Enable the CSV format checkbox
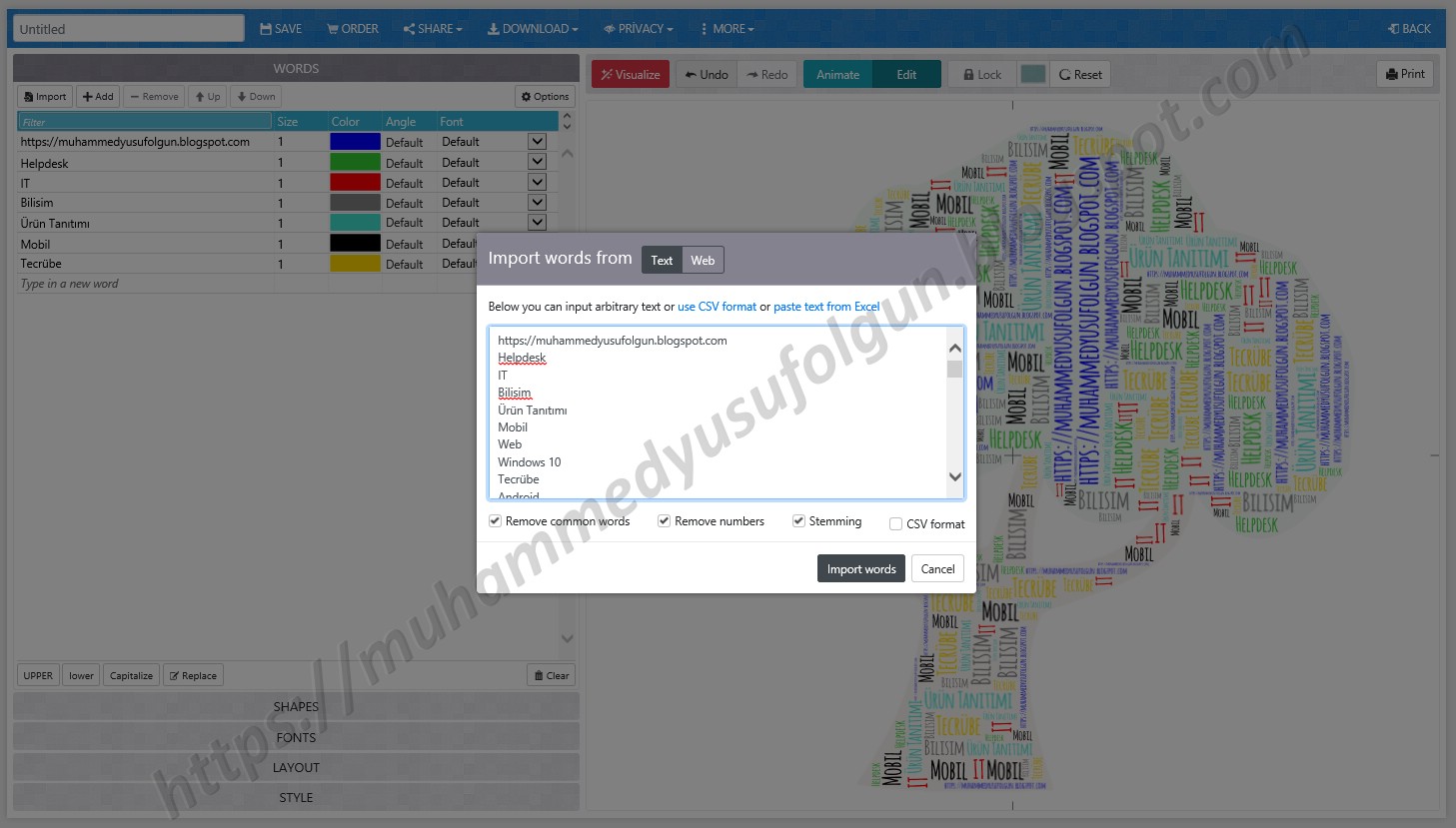The height and width of the screenshot is (828, 1456). tap(895, 523)
